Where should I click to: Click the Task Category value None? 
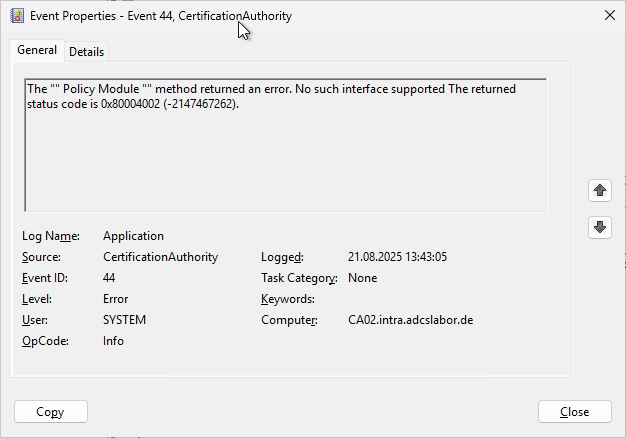[x=362, y=278]
